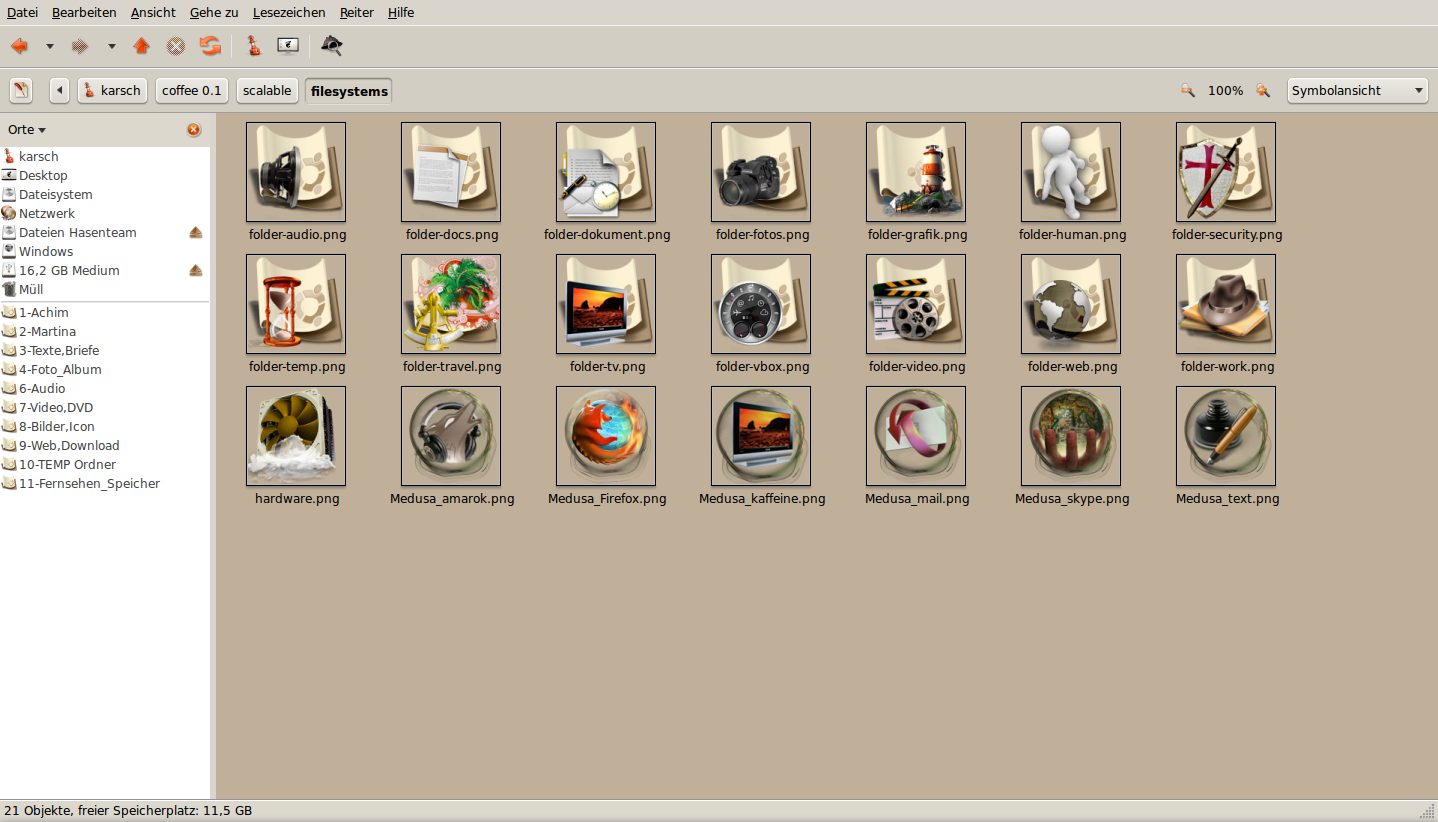This screenshot has width=1438, height=822.
Task: Select folder-video.png film reel icon
Action: coord(916,304)
